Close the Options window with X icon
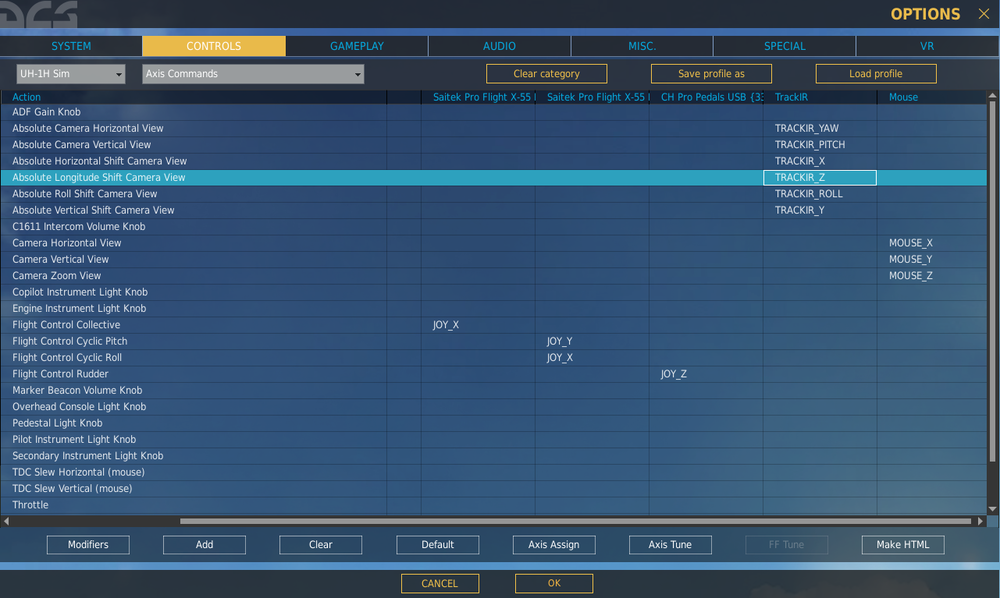This screenshot has width=1000, height=598. point(983,13)
